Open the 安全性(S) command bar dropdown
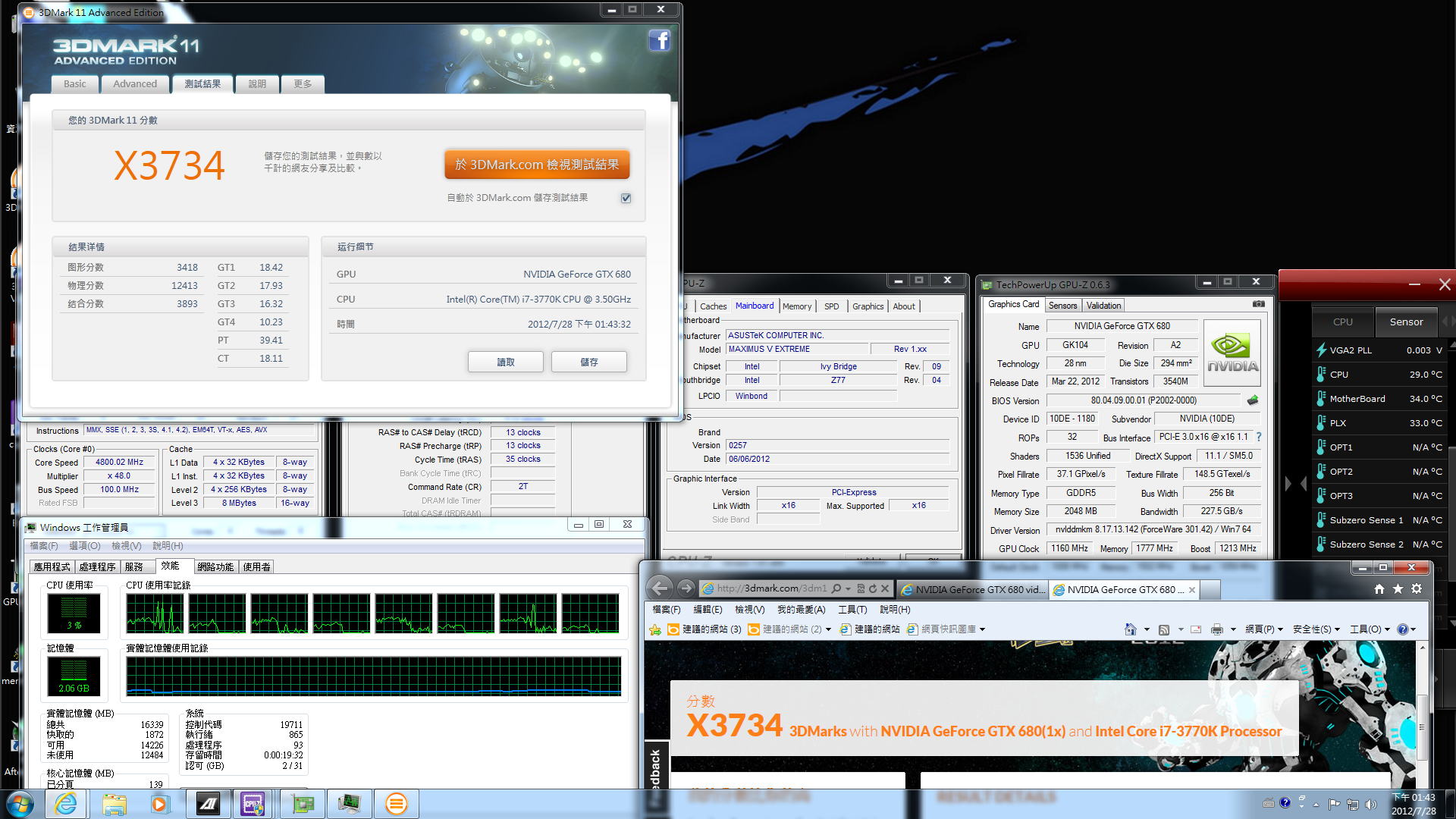 click(x=1316, y=629)
